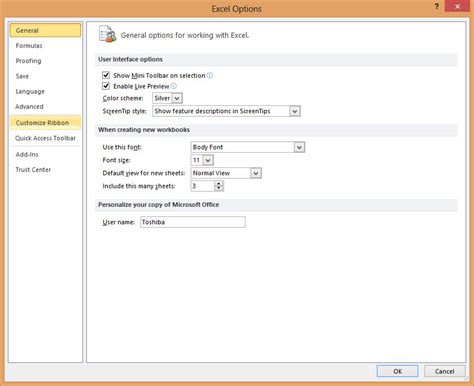Open the Formulas category

pyautogui.click(x=45, y=46)
